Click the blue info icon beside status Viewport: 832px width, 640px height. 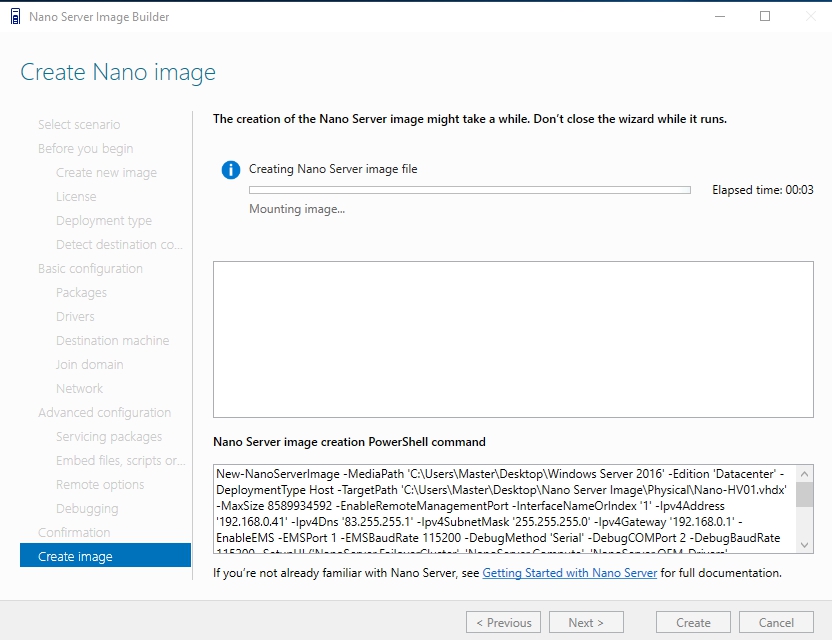[x=231, y=170]
